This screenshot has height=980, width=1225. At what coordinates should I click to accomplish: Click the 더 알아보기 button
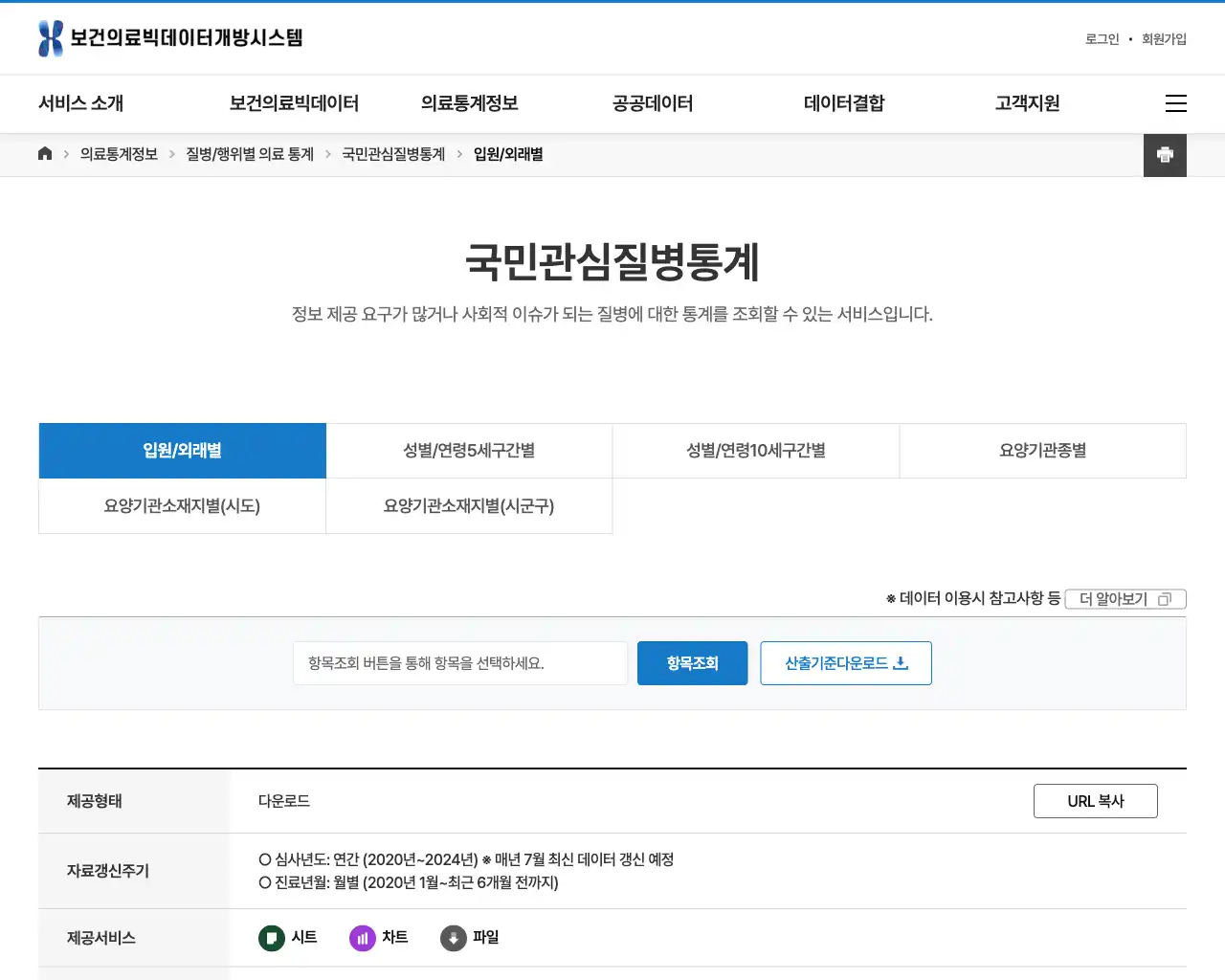click(1125, 599)
